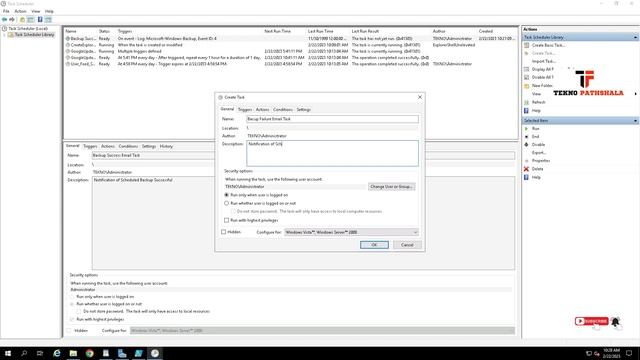The image size is (640, 360).
Task: Click the End task icon under Selected Item
Action: [x=527, y=137]
